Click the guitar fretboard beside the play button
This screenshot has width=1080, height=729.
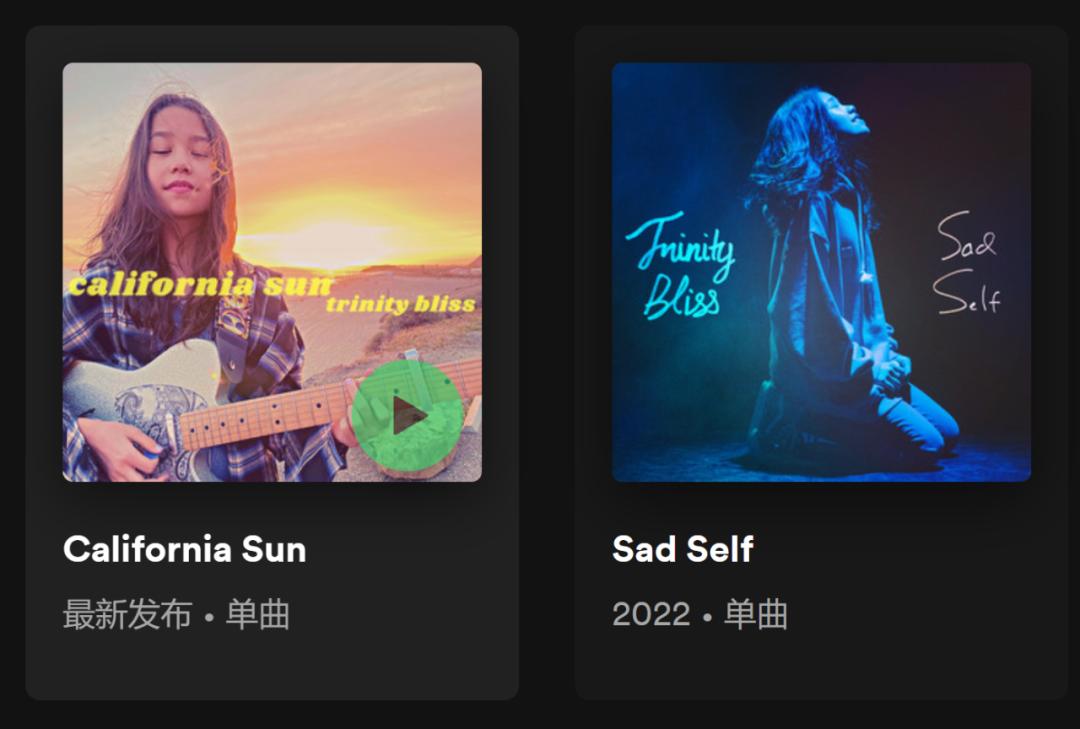tap(269, 413)
